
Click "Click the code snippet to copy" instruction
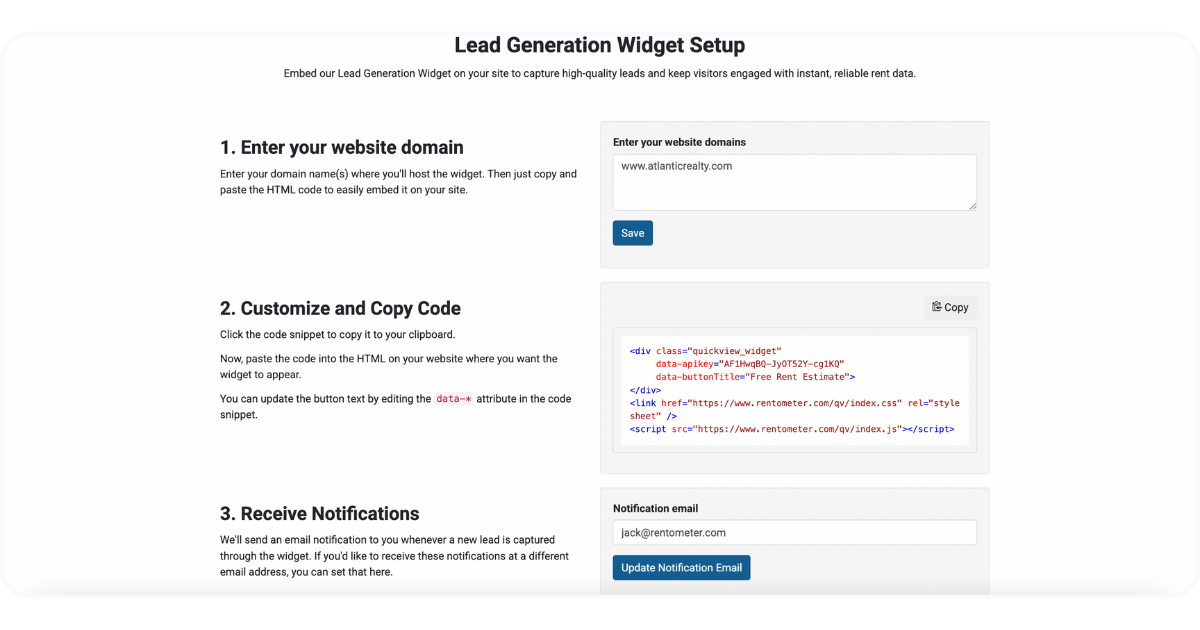point(337,334)
